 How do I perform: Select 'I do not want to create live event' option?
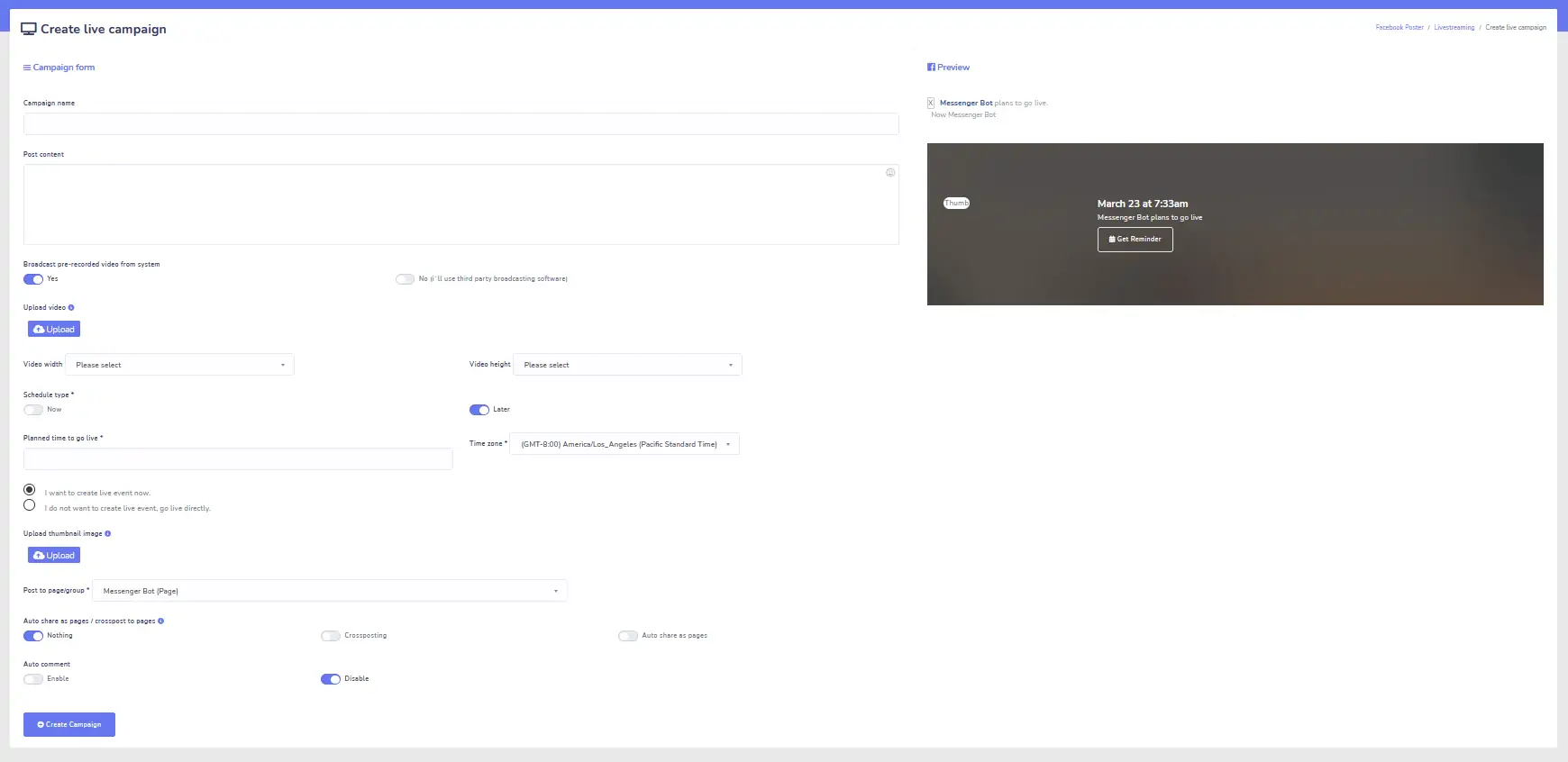click(x=30, y=505)
